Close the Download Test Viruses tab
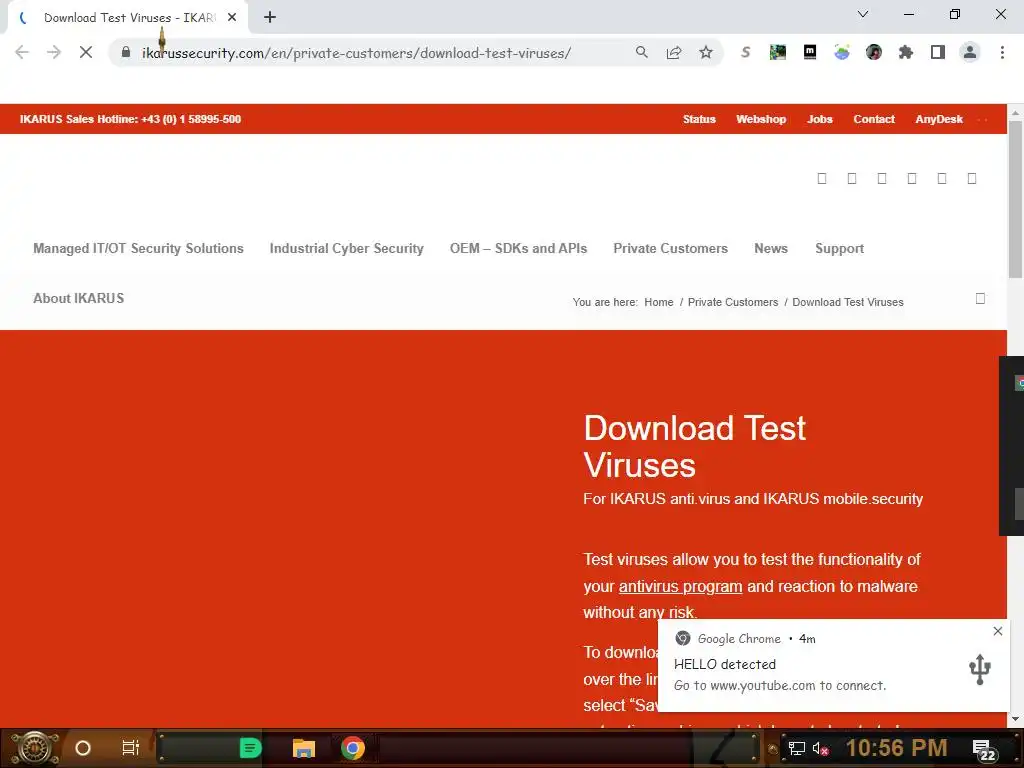This screenshot has height=768, width=1024. (x=232, y=18)
